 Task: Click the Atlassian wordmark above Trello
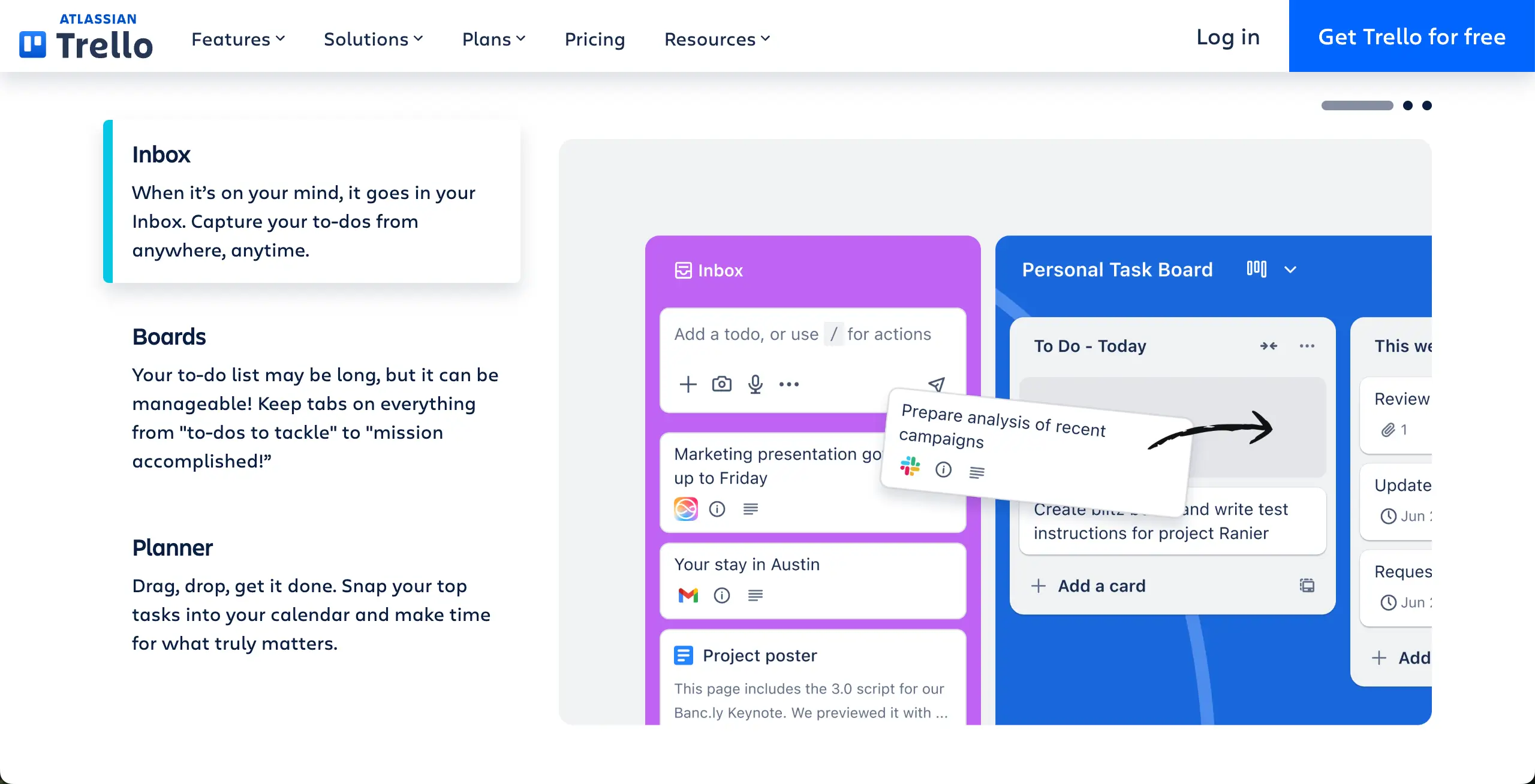[98, 19]
